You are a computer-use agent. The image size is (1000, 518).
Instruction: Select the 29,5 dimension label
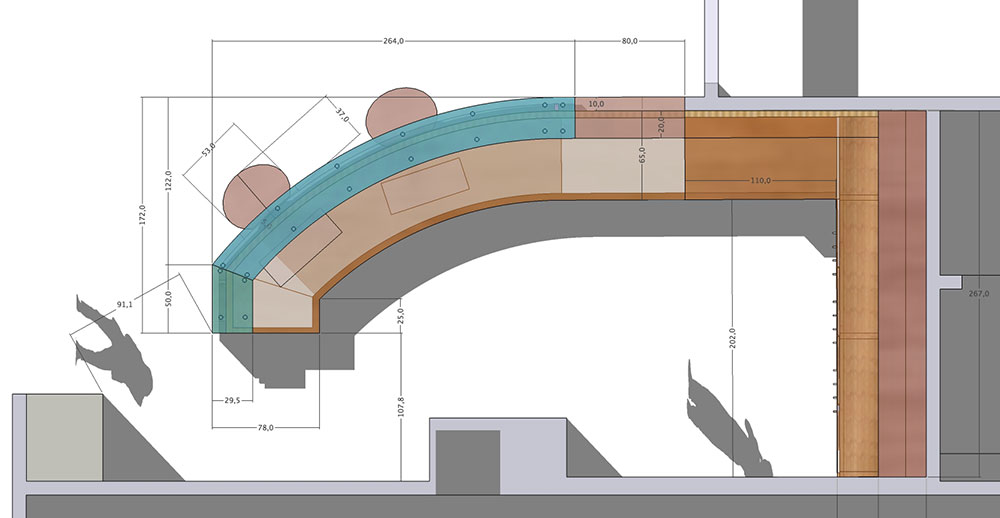coord(231,400)
